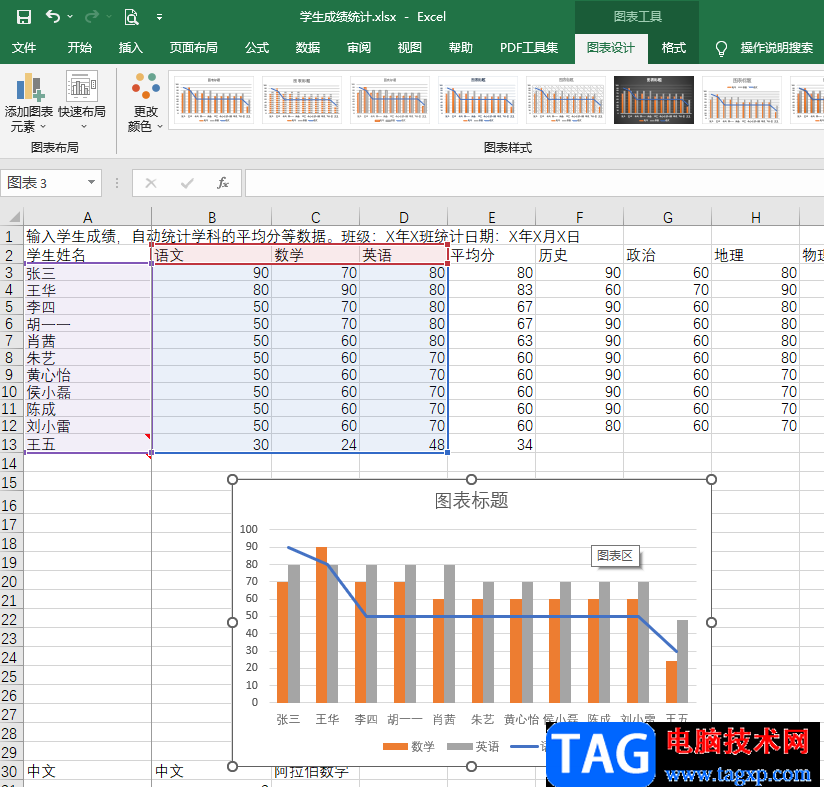Select the second chart style thumbnail
Screen dimensions: 824x787
[302, 100]
